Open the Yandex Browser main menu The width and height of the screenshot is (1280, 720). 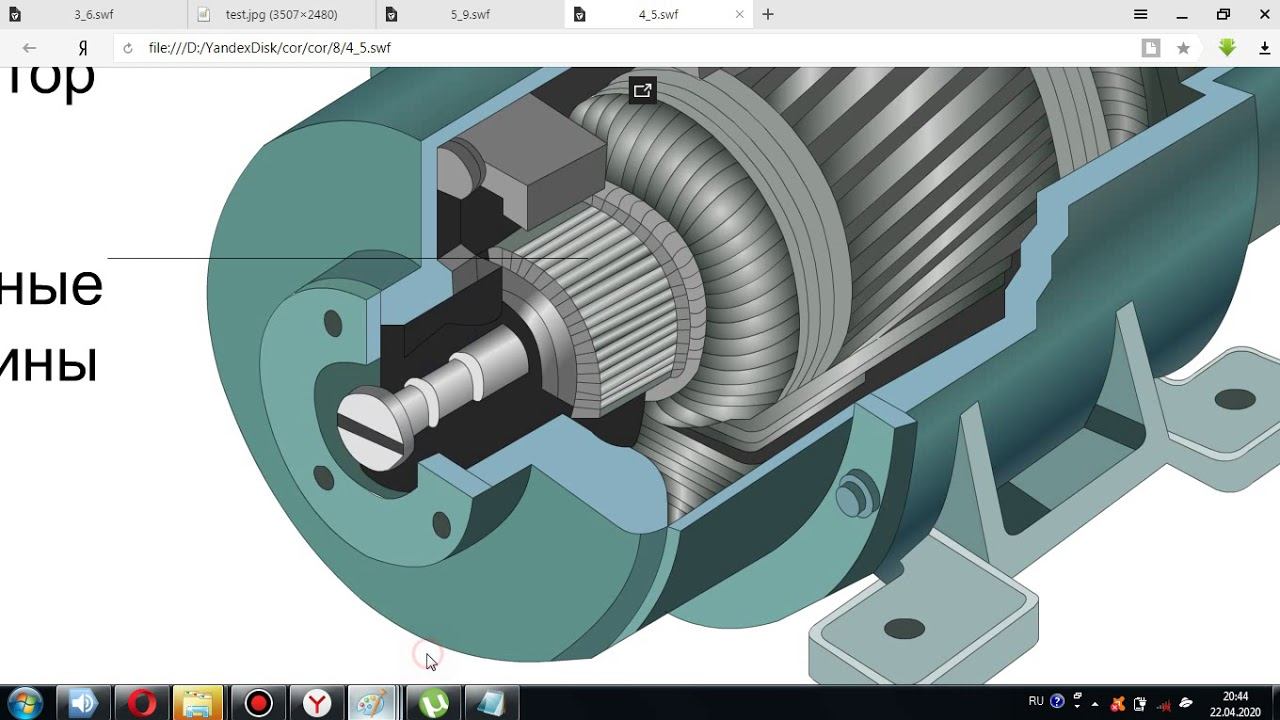click(x=1141, y=15)
